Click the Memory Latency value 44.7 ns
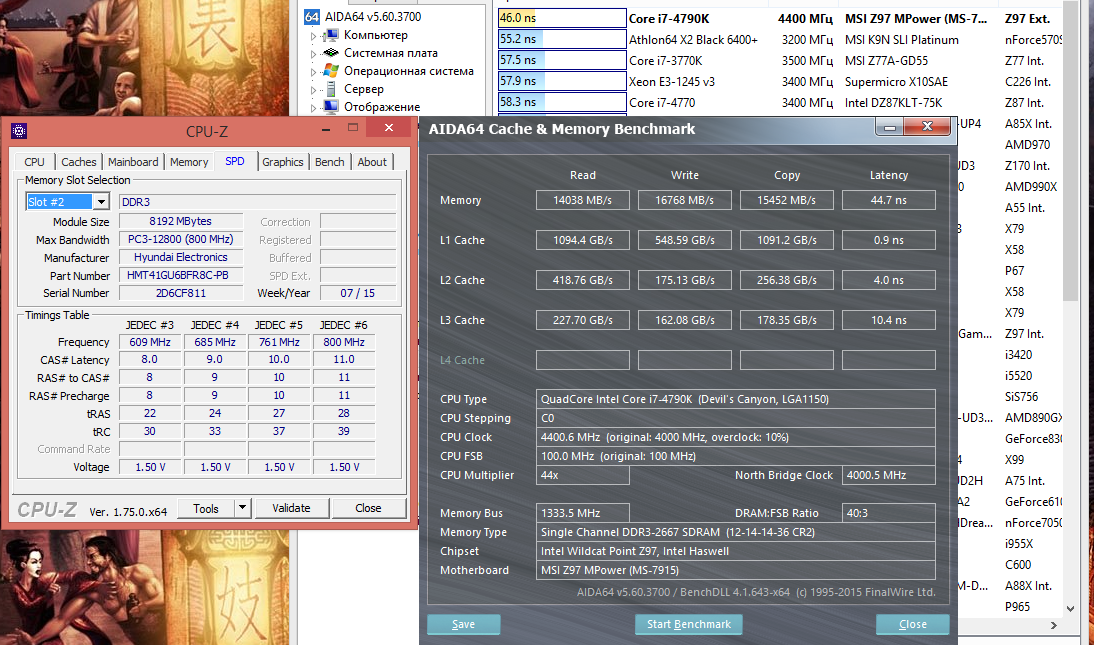 (x=889, y=200)
